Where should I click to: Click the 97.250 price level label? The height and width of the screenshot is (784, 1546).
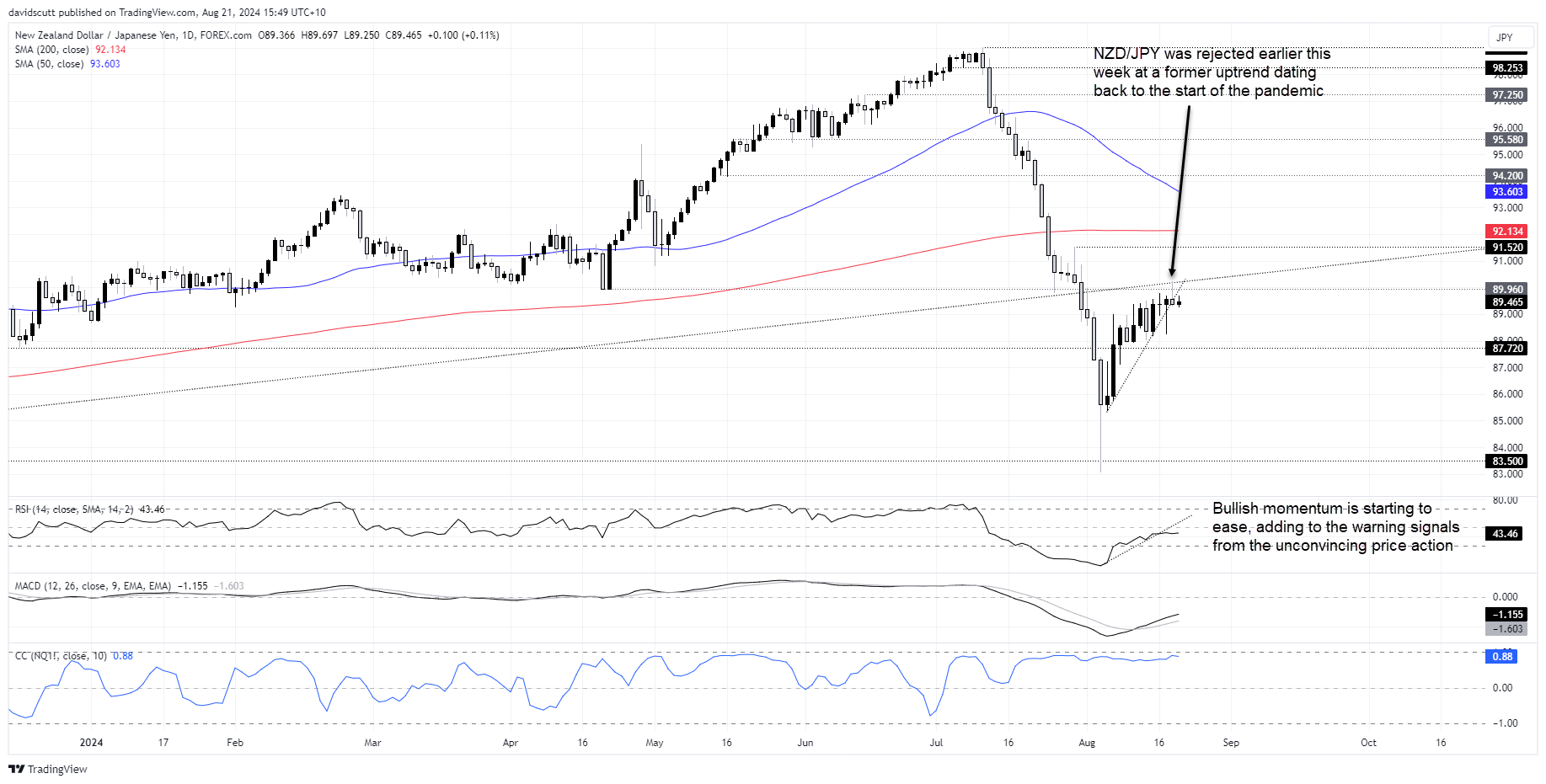pyautogui.click(x=1507, y=95)
